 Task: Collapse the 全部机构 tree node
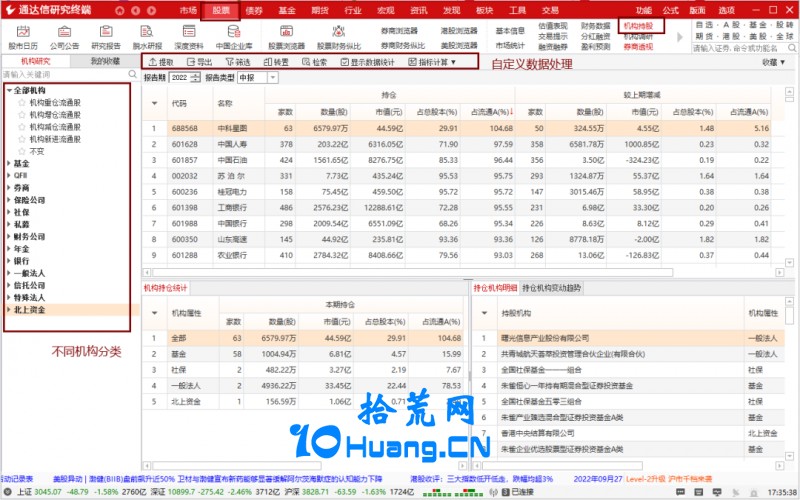pos(9,90)
